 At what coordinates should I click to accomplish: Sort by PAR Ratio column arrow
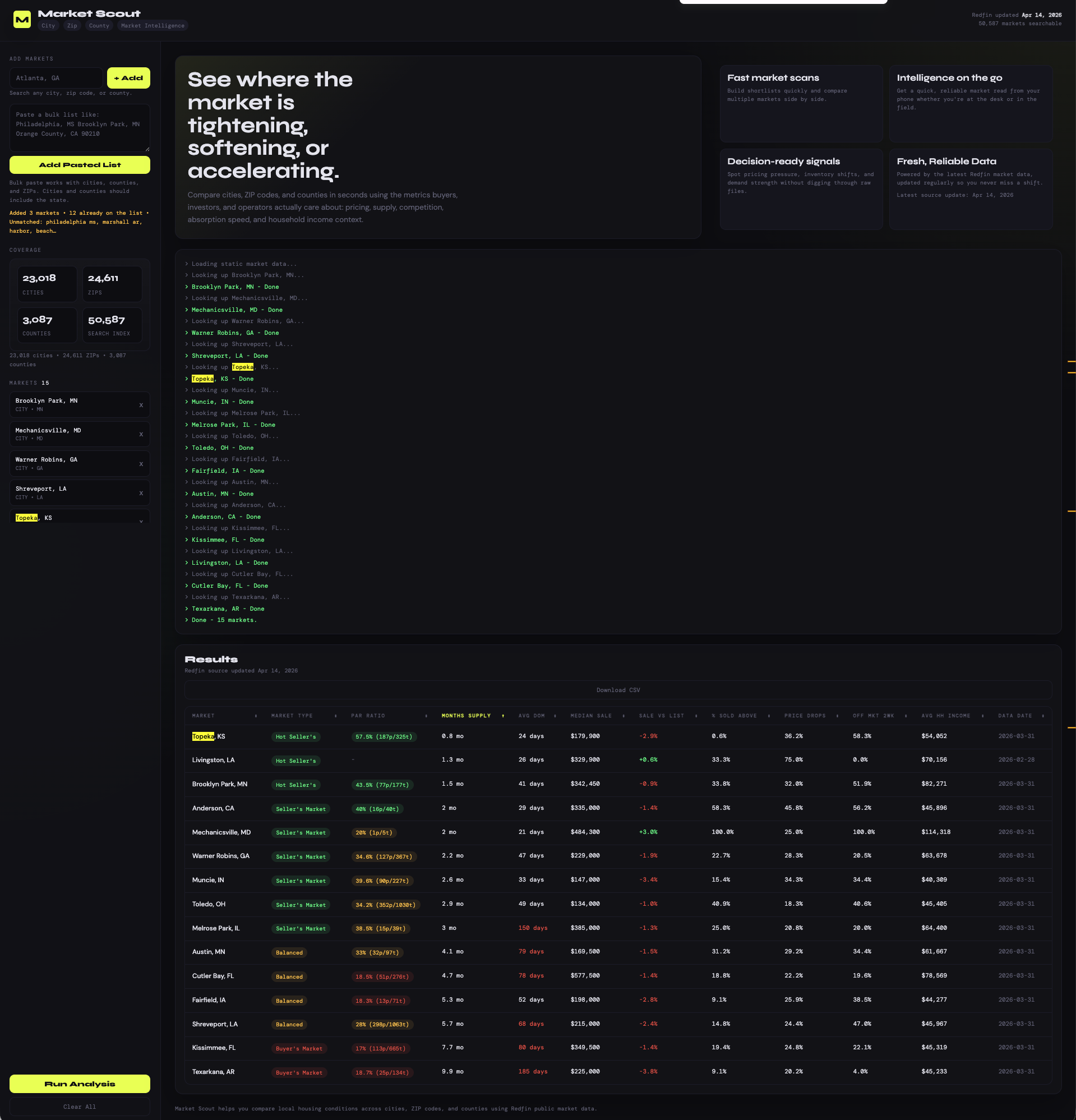[426, 716]
